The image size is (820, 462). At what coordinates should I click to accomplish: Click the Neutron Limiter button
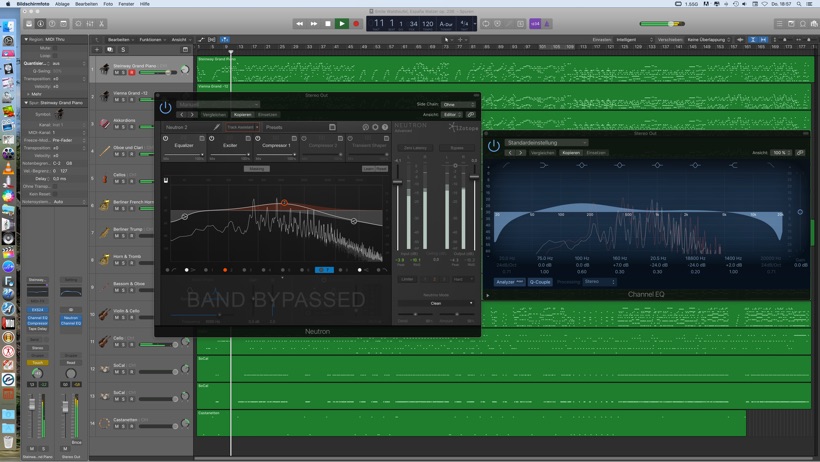point(407,279)
